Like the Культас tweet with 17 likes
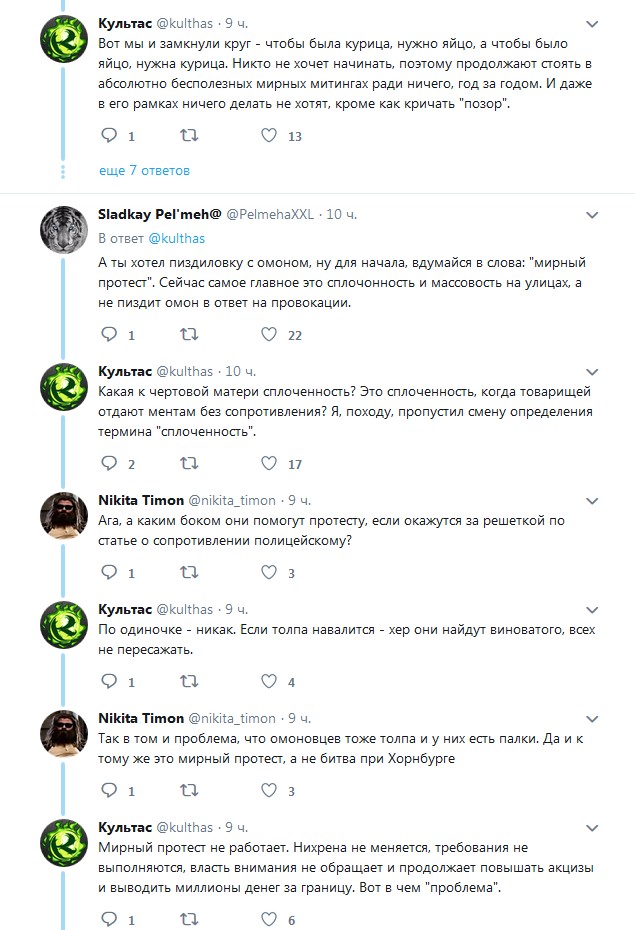Image resolution: width=635 pixels, height=930 pixels. 268,463
